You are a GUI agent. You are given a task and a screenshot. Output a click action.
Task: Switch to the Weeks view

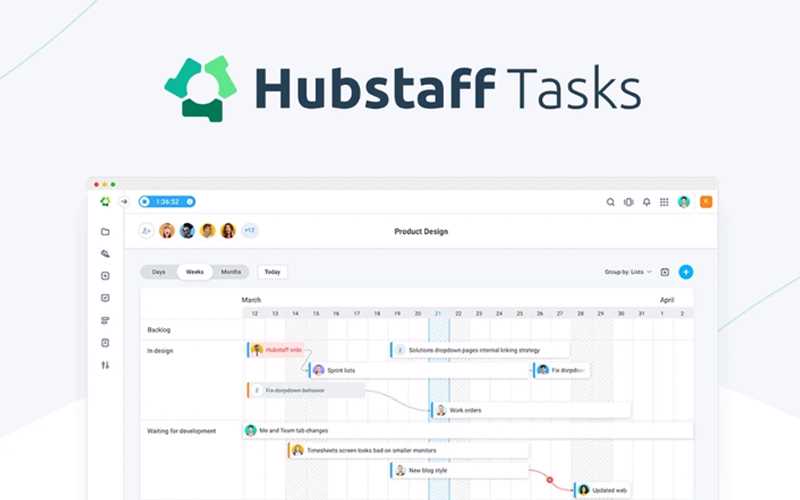click(195, 272)
